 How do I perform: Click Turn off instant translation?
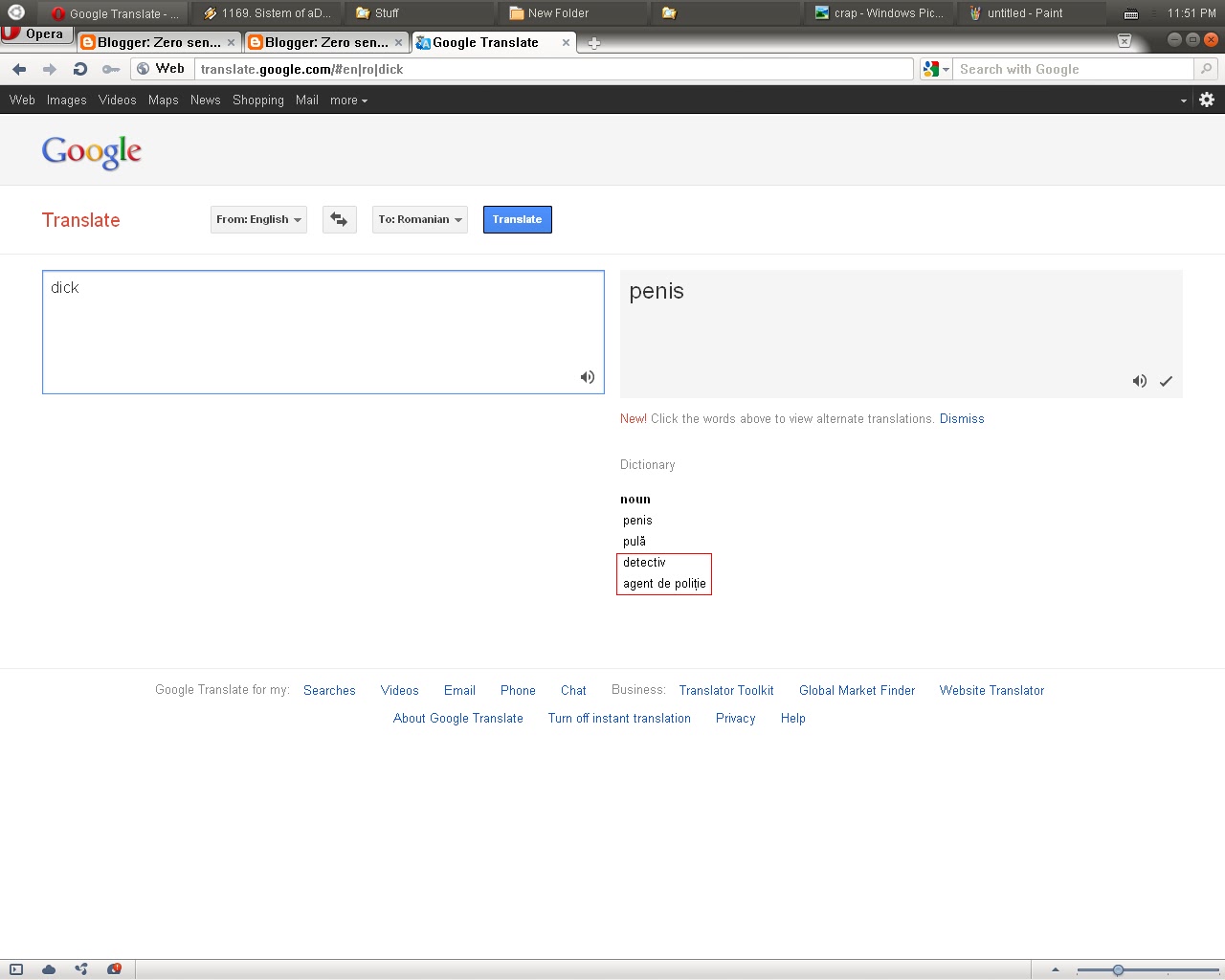[x=619, y=718]
